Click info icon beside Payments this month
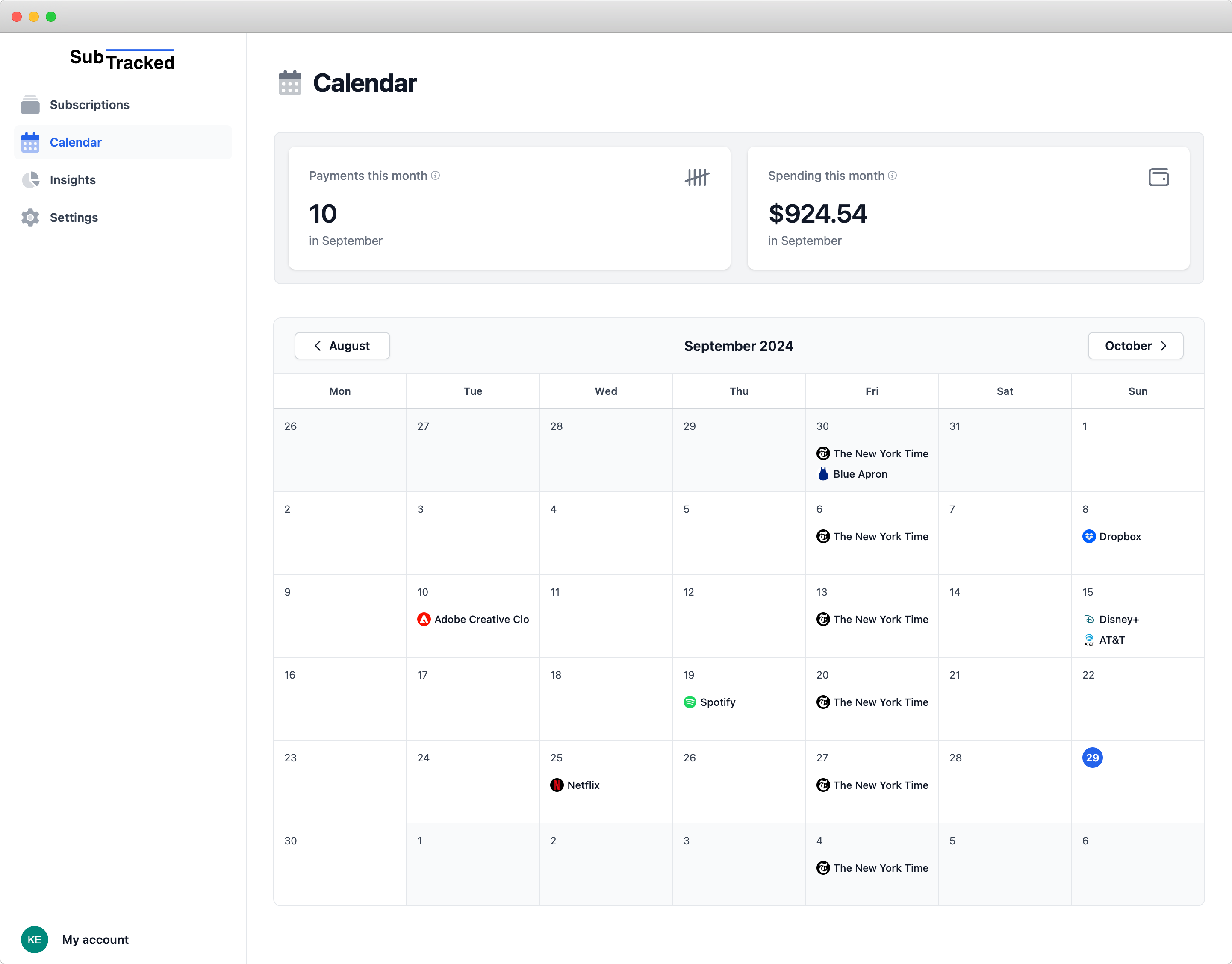This screenshot has height=964, width=1232. pos(435,176)
